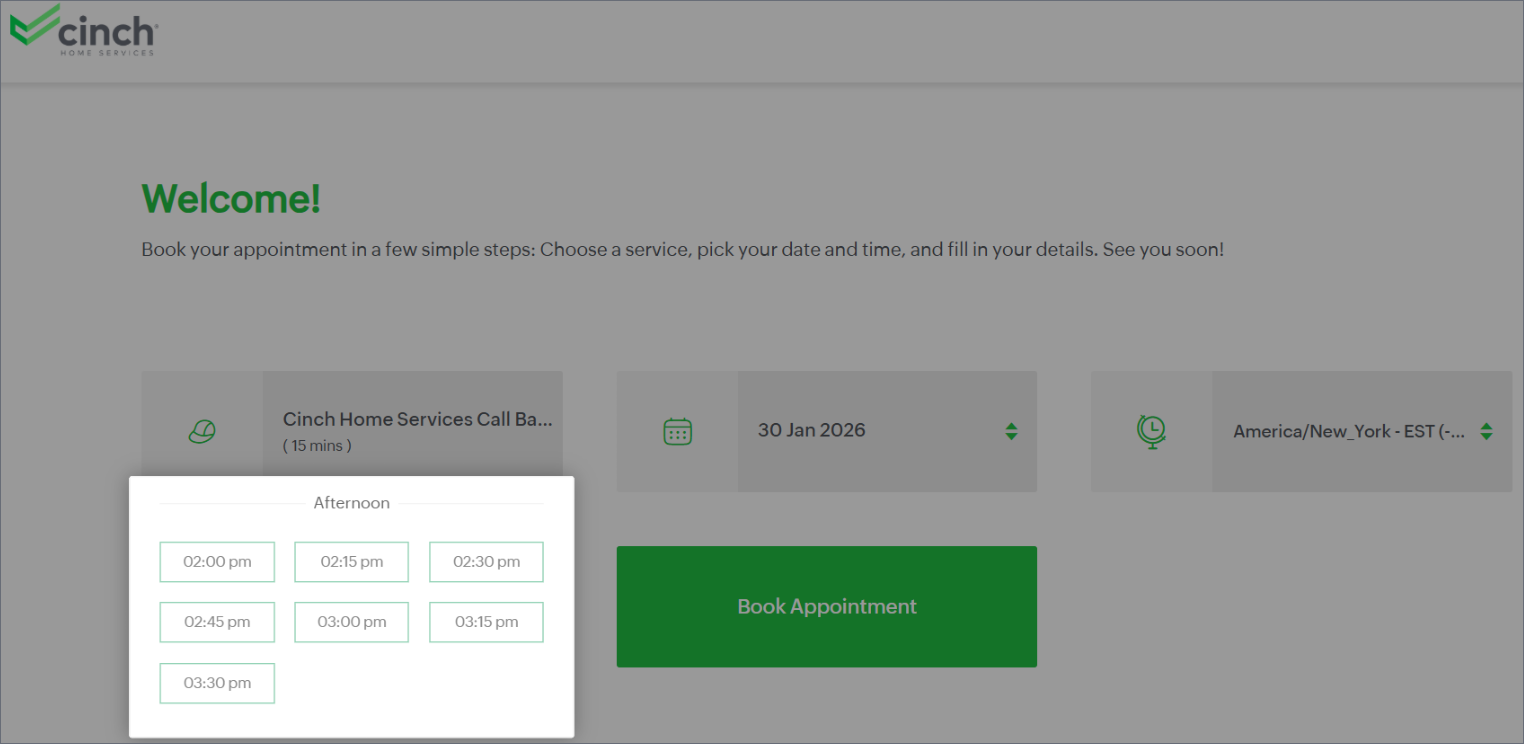The width and height of the screenshot is (1524, 744).
Task: Click the Afternoon section header
Action: (x=351, y=503)
